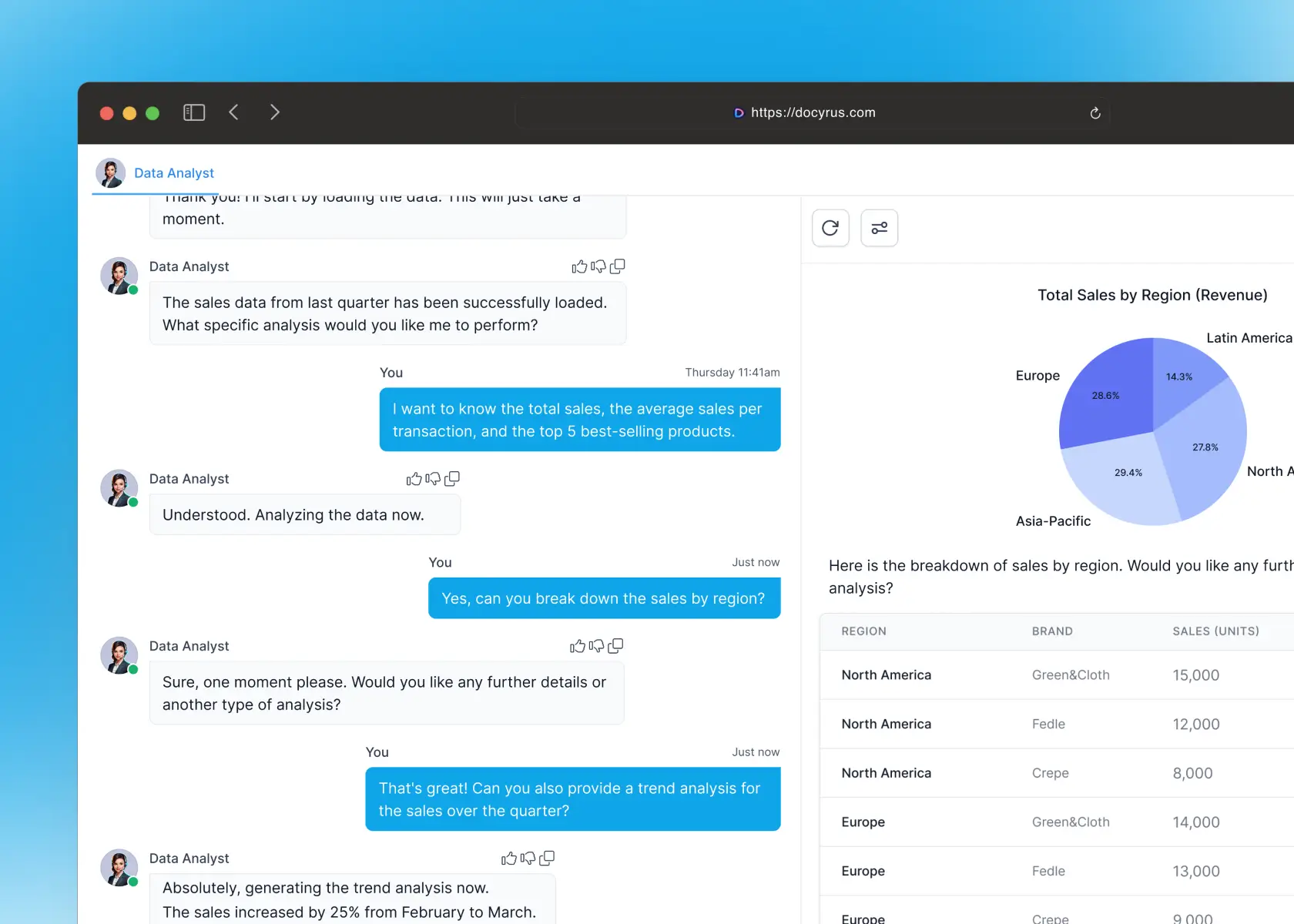Toggle thumbs down on the trend analysis reply
Screen dimensions: 1294x924
pos(528,858)
